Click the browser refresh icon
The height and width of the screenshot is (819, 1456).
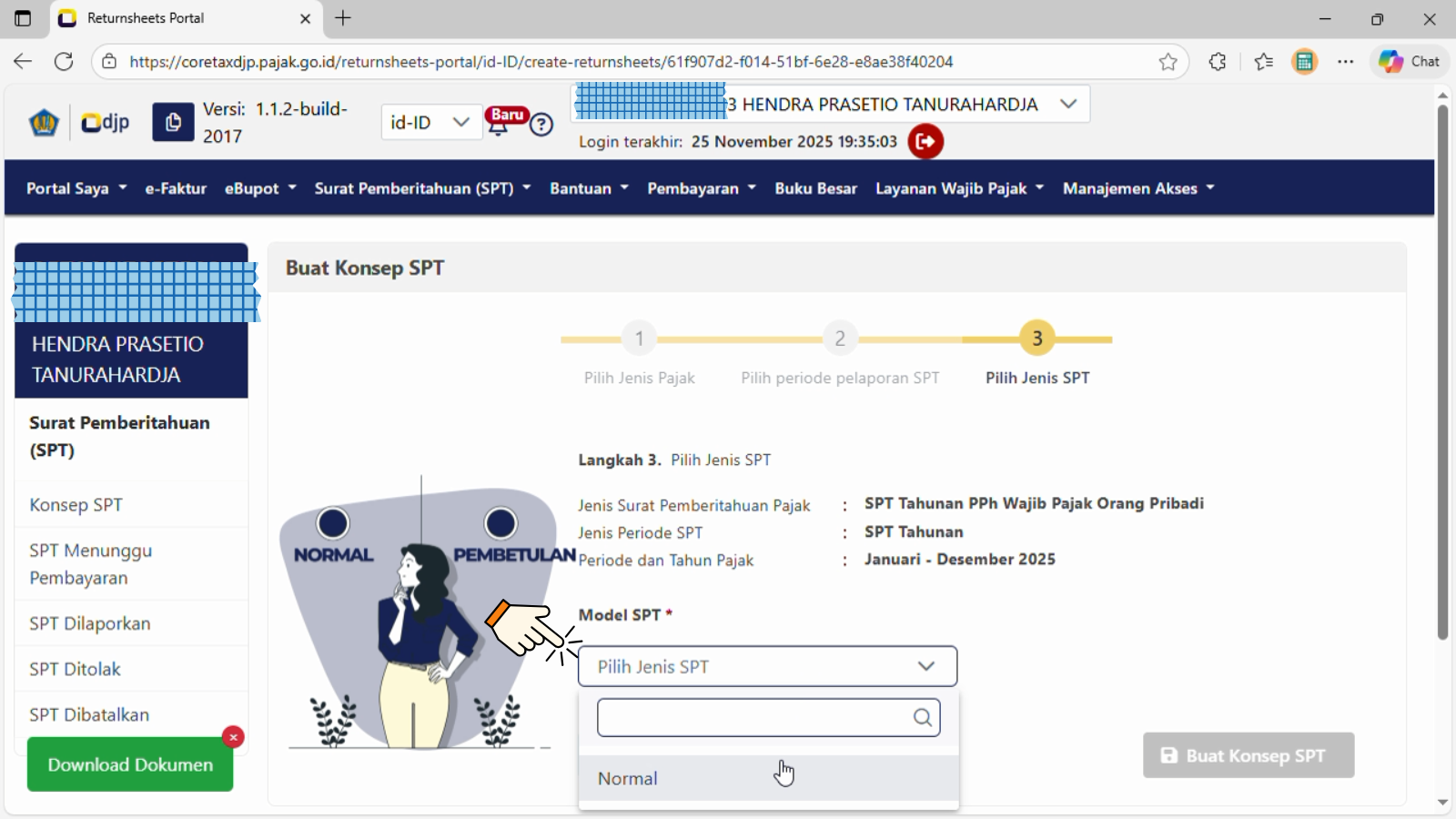(64, 62)
